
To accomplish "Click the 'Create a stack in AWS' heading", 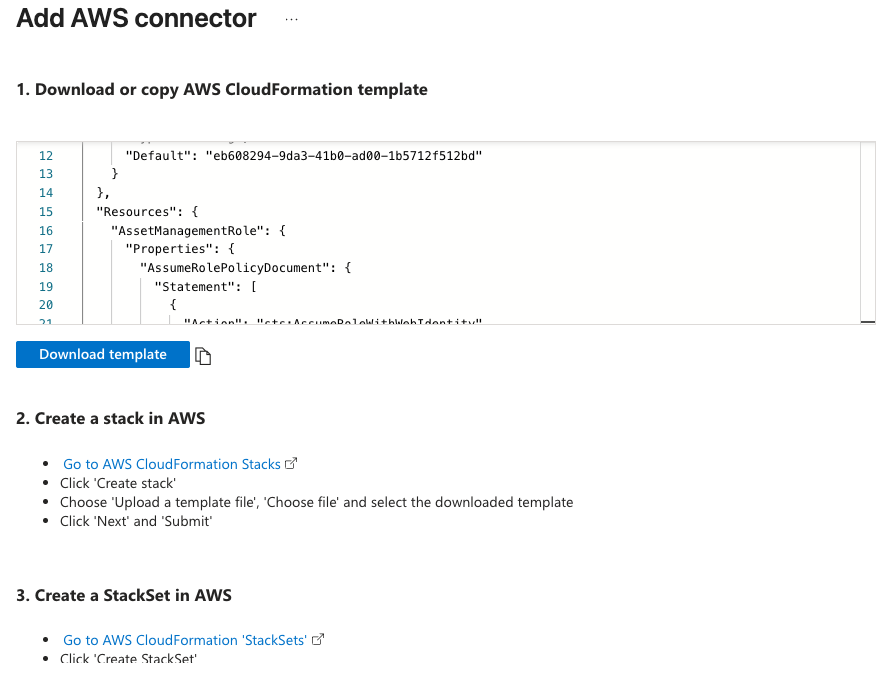I will click(x=110, y=418).
